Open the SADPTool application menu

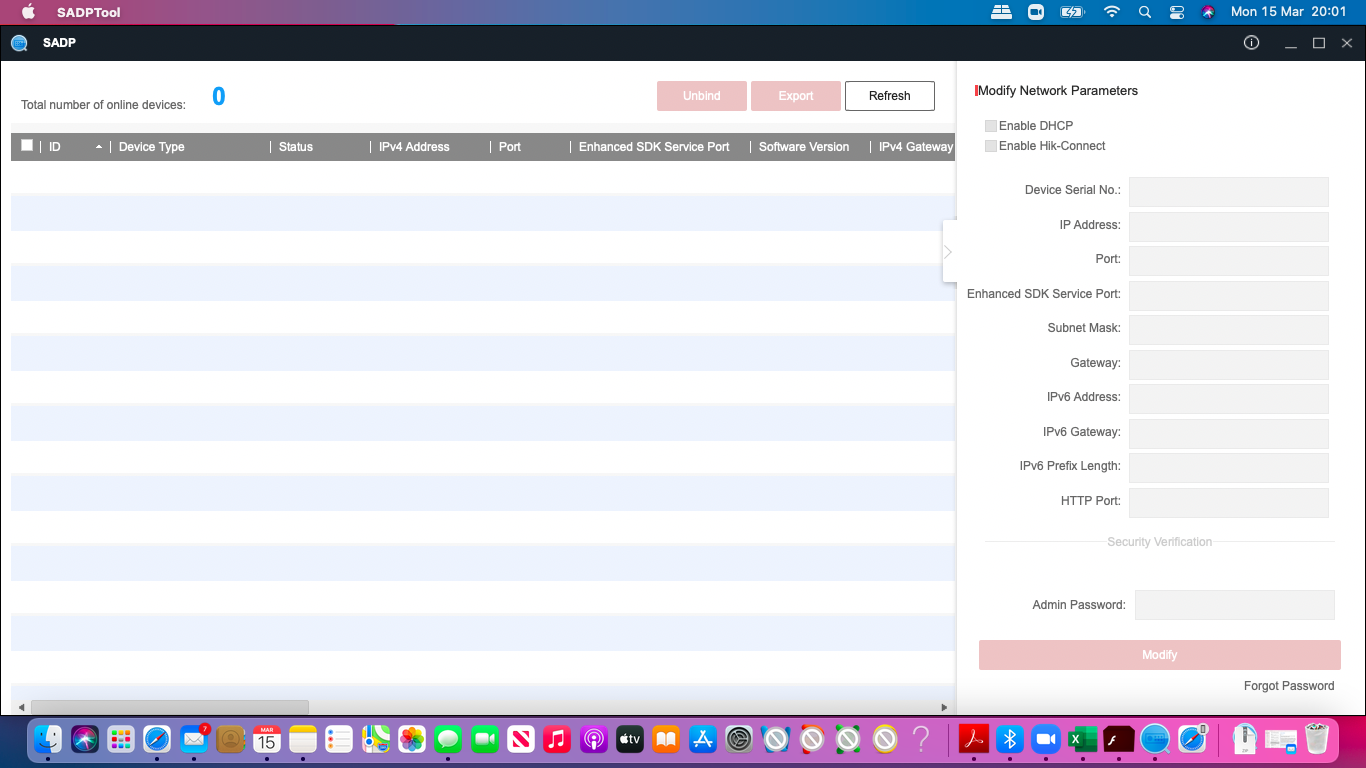89,12
